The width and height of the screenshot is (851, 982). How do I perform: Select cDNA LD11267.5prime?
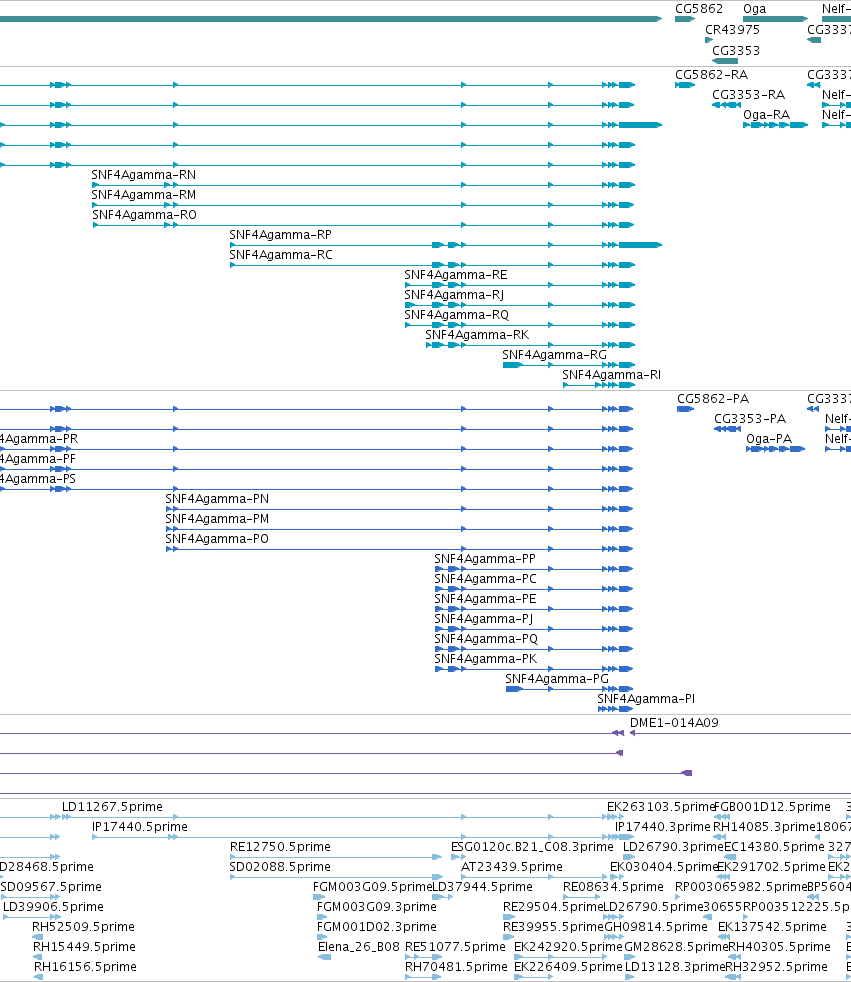coord(112,807)
